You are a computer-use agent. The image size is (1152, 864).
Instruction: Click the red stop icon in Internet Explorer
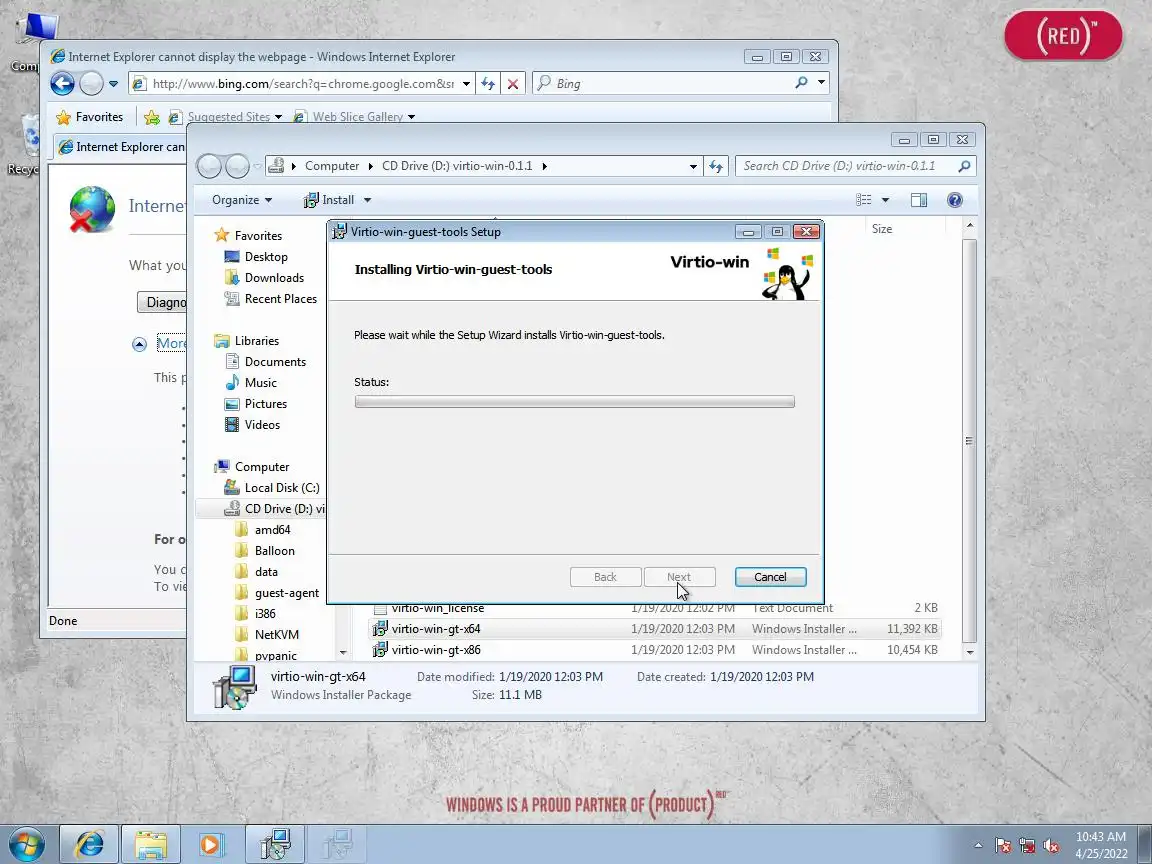coord(513,84)
